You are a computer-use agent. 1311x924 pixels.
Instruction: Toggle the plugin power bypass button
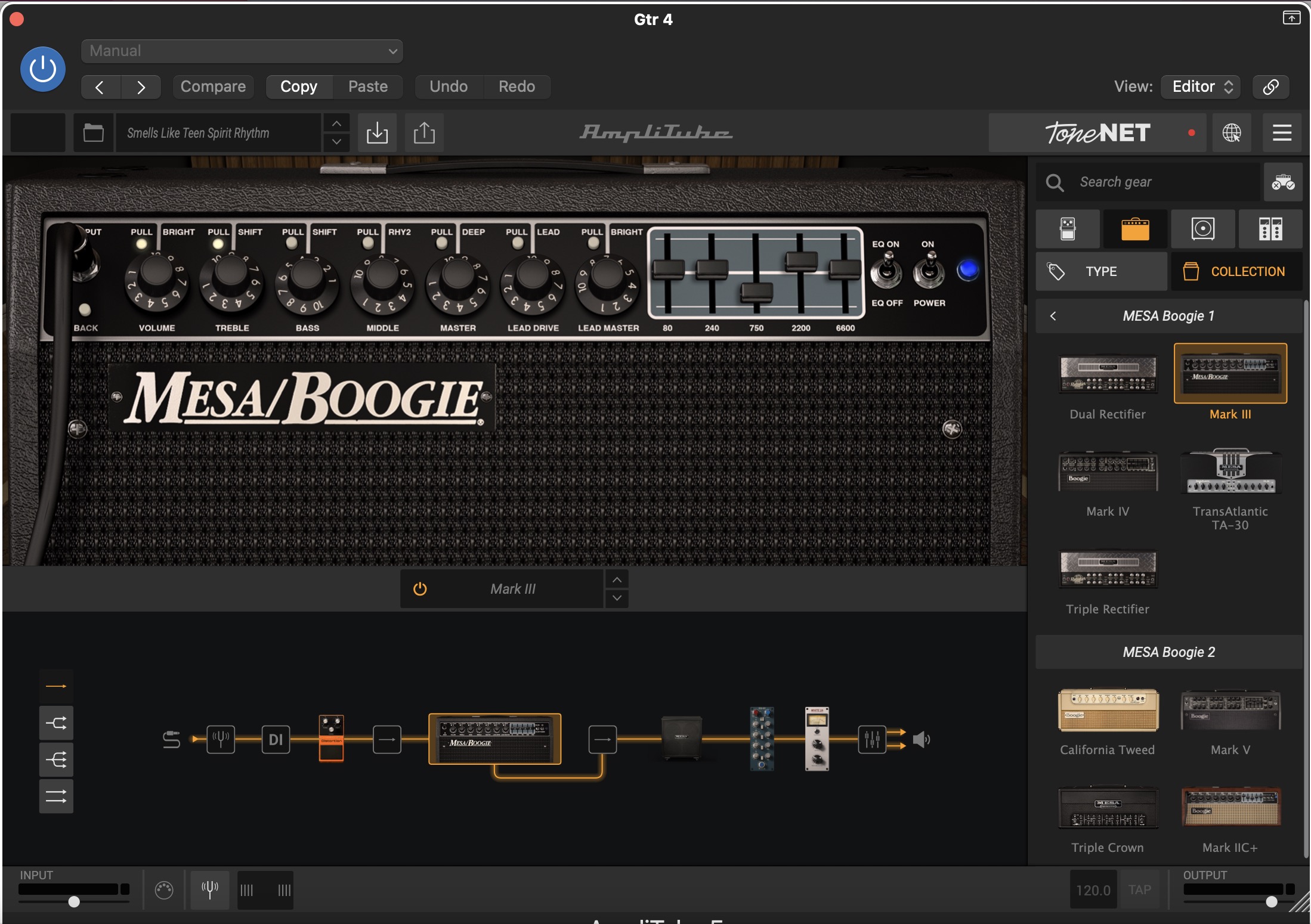43,69
